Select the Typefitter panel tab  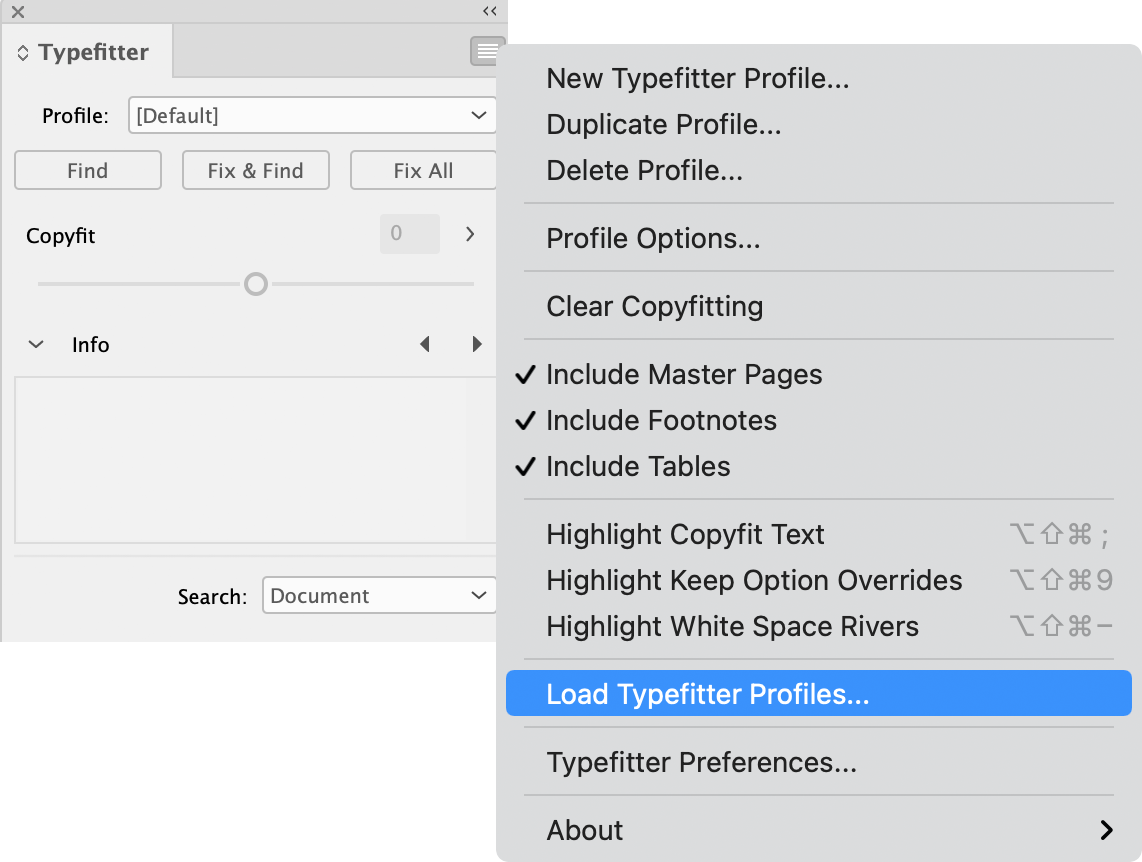tap(87, 52)
